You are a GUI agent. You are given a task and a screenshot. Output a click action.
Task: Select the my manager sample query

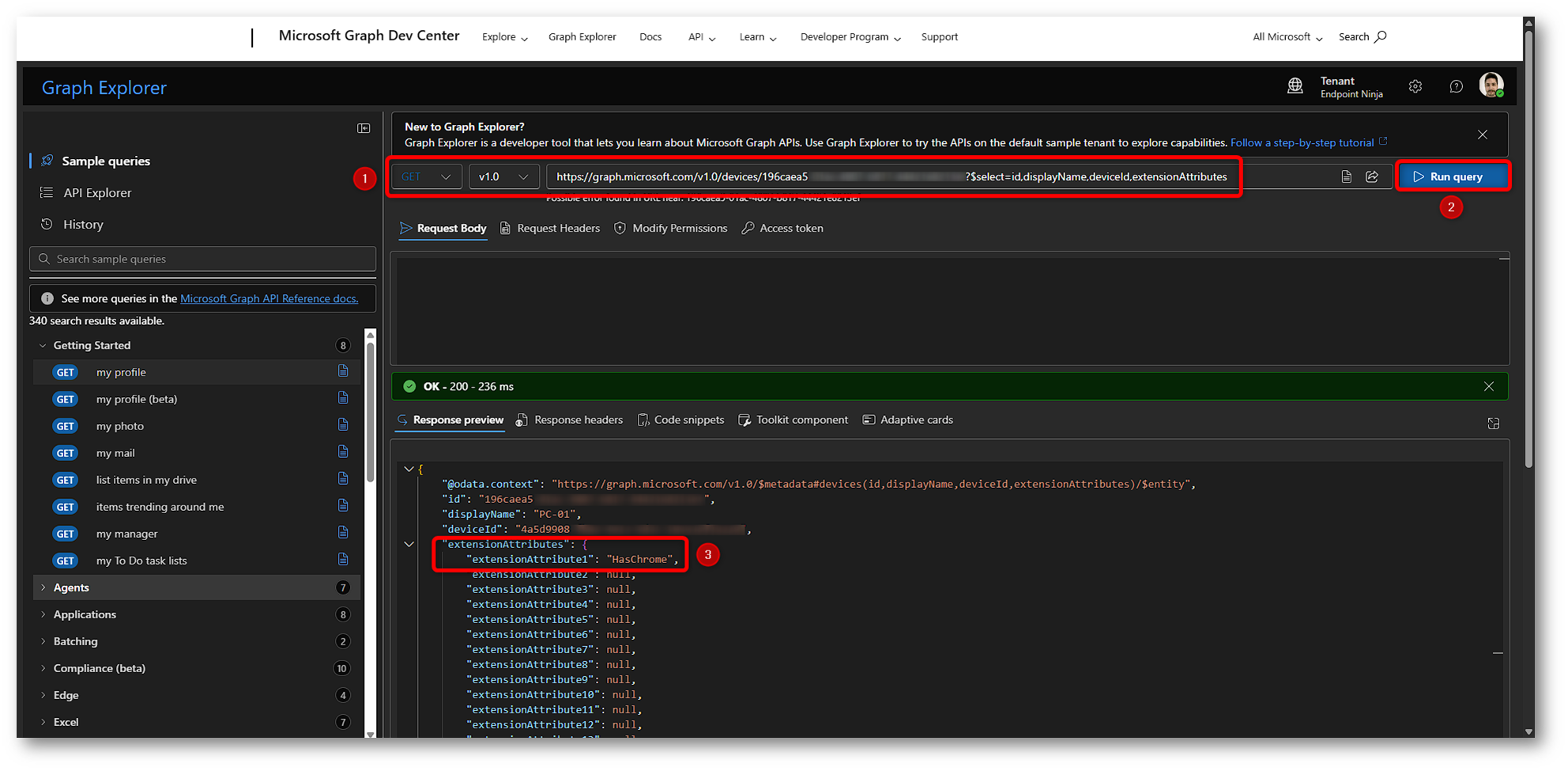tap(126, 534)
